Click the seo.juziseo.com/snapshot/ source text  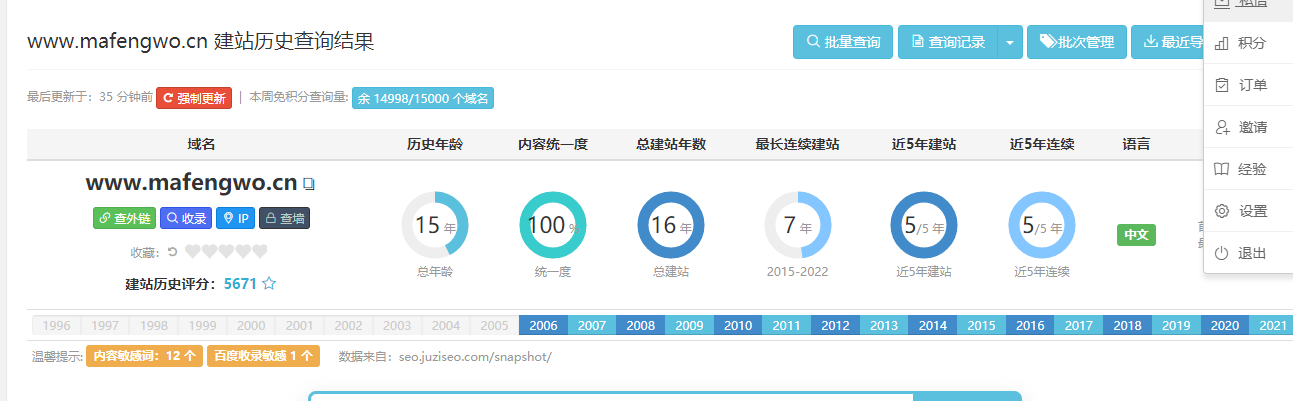coord(476,356)
